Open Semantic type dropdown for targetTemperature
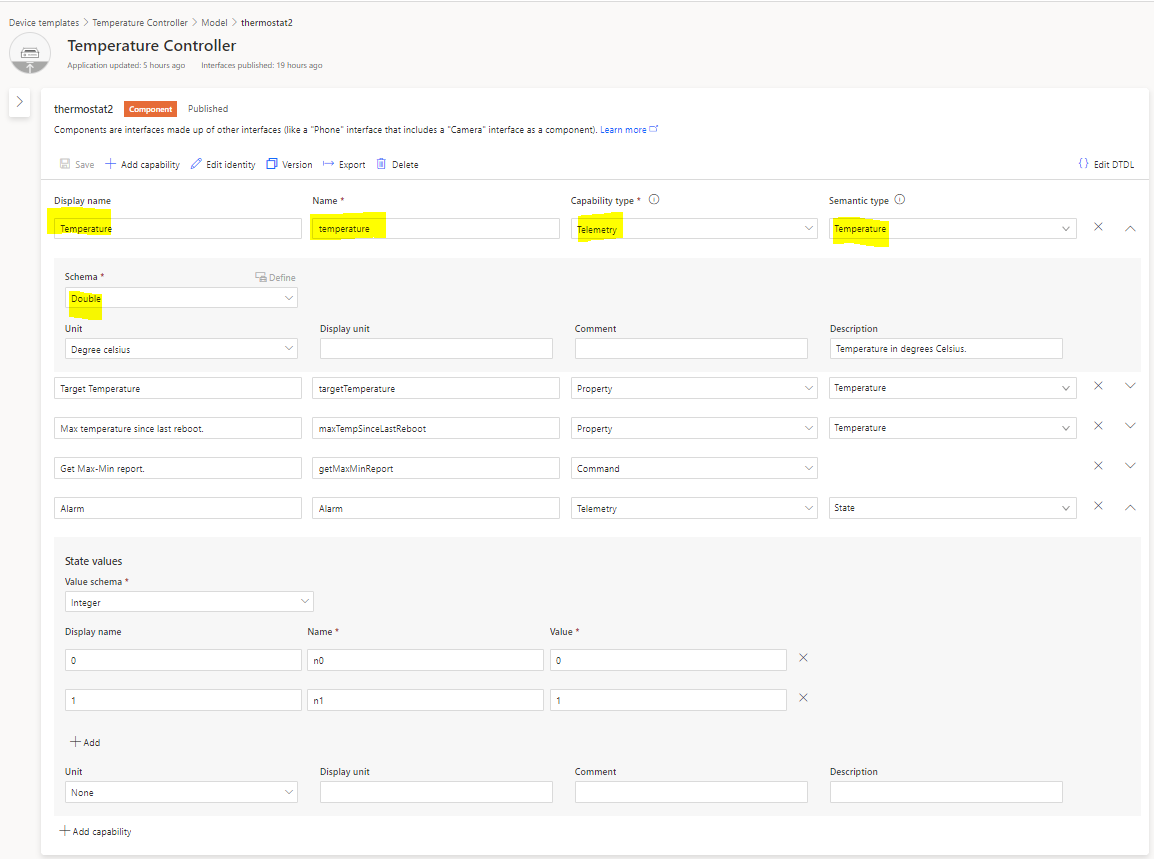This screenshot has height=859, width=1154. coord(952,388)
